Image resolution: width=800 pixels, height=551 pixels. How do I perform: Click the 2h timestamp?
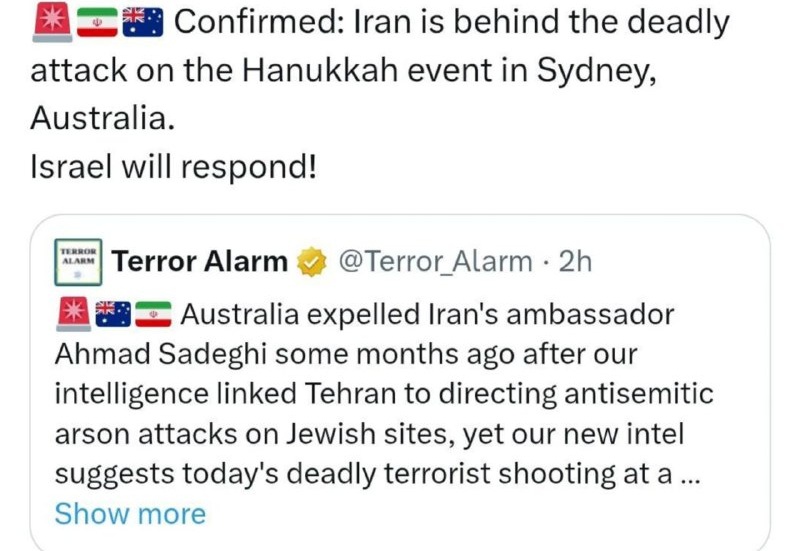coord(575,263)
